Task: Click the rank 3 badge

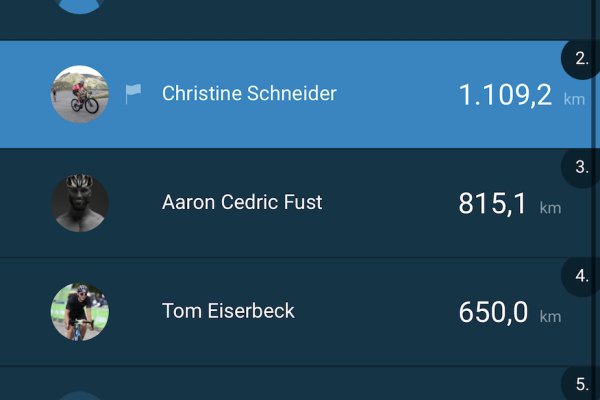Action: (x=582, y=168)
